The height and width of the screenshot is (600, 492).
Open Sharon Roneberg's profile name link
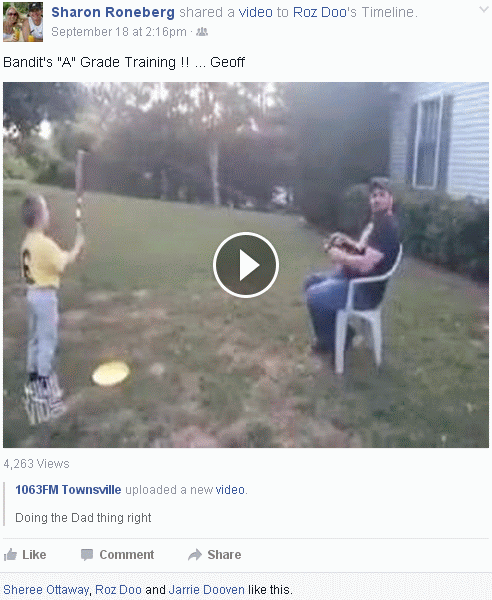click(113, 12)
